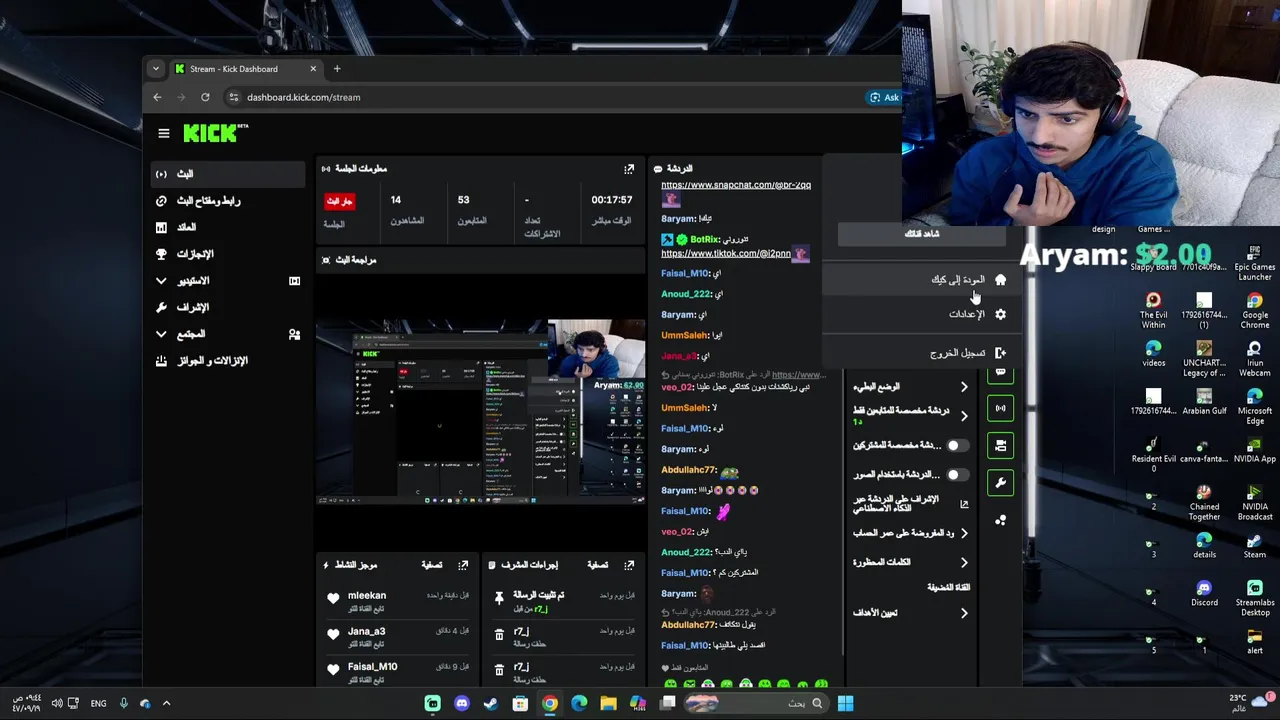Click the heart icon next to mieekan
Image resolution: width=1280 pixels, height=720 pixels.
point(333,598)
